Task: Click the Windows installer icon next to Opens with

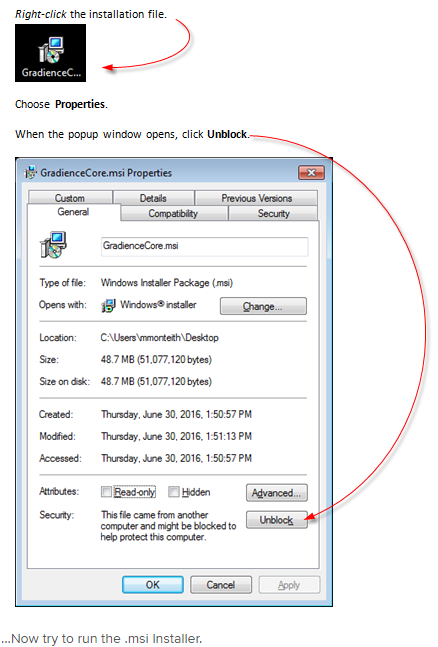Action: coord(108,305)
